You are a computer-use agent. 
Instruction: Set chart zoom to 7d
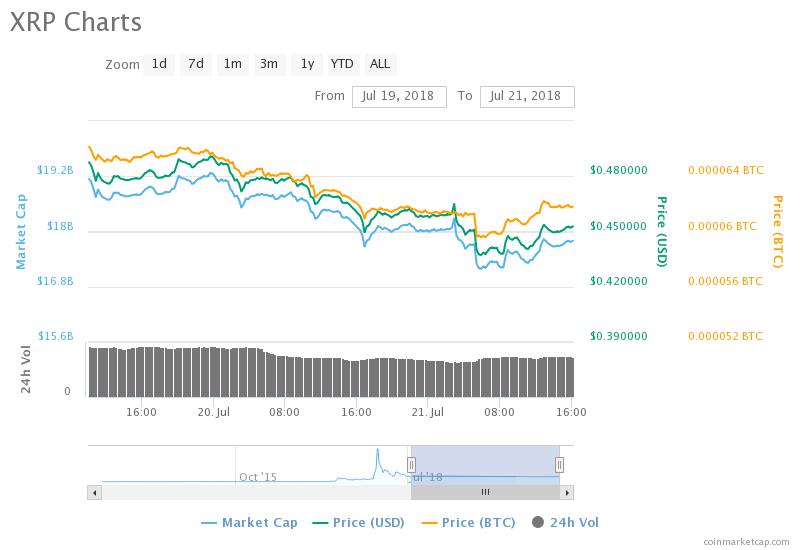tap(196, 64)
